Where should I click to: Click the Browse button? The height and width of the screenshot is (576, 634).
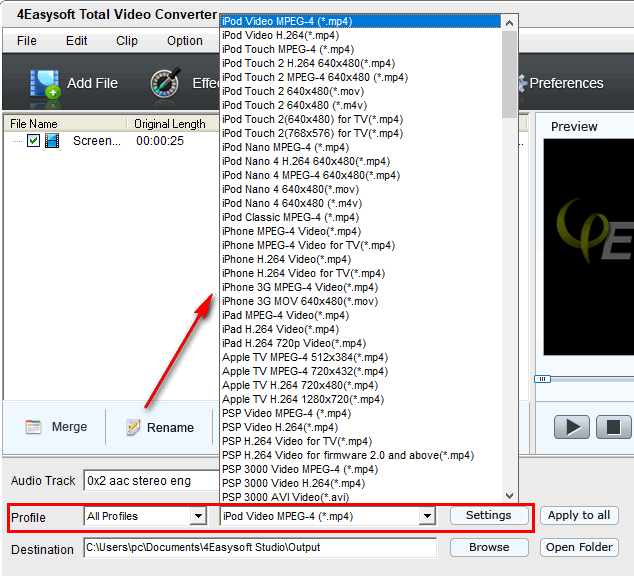[x=489, y=547]
